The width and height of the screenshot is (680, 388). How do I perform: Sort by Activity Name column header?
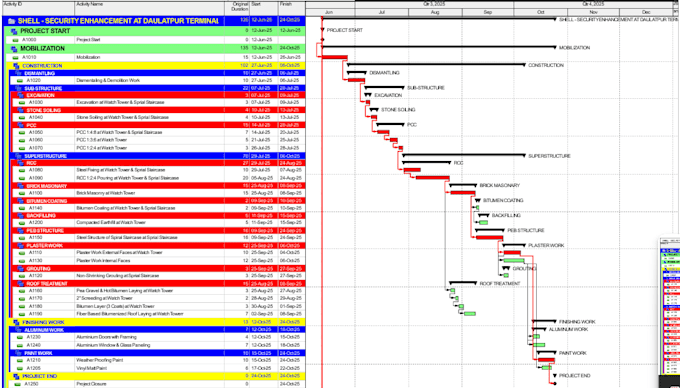click(150, 8)
